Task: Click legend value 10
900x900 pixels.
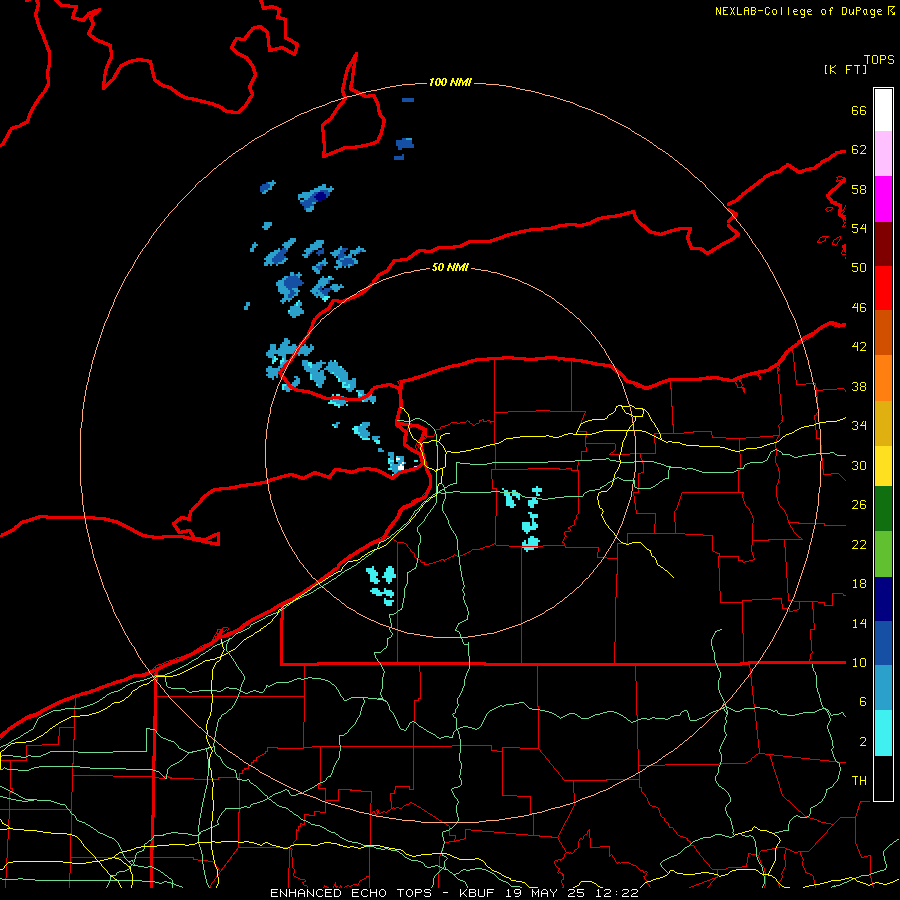Action: click(859, 663)
